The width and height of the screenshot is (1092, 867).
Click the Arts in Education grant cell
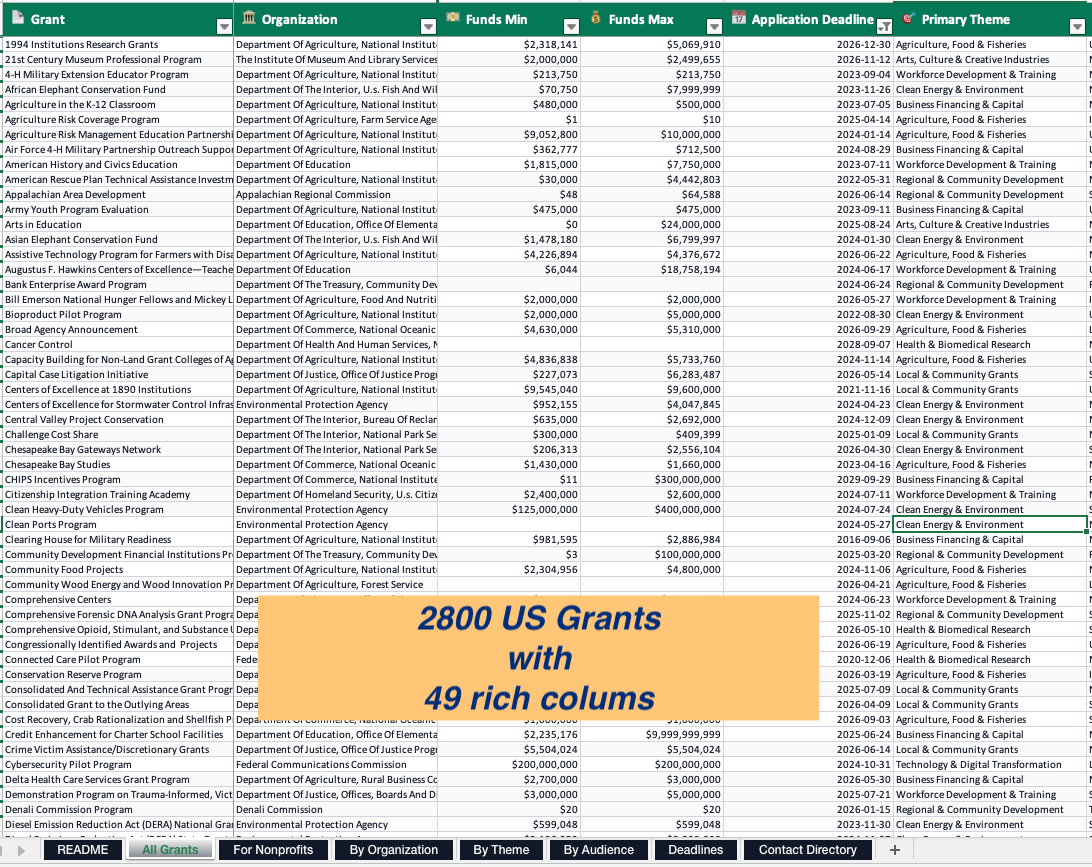pyautogui.click(x=118, y=225)
